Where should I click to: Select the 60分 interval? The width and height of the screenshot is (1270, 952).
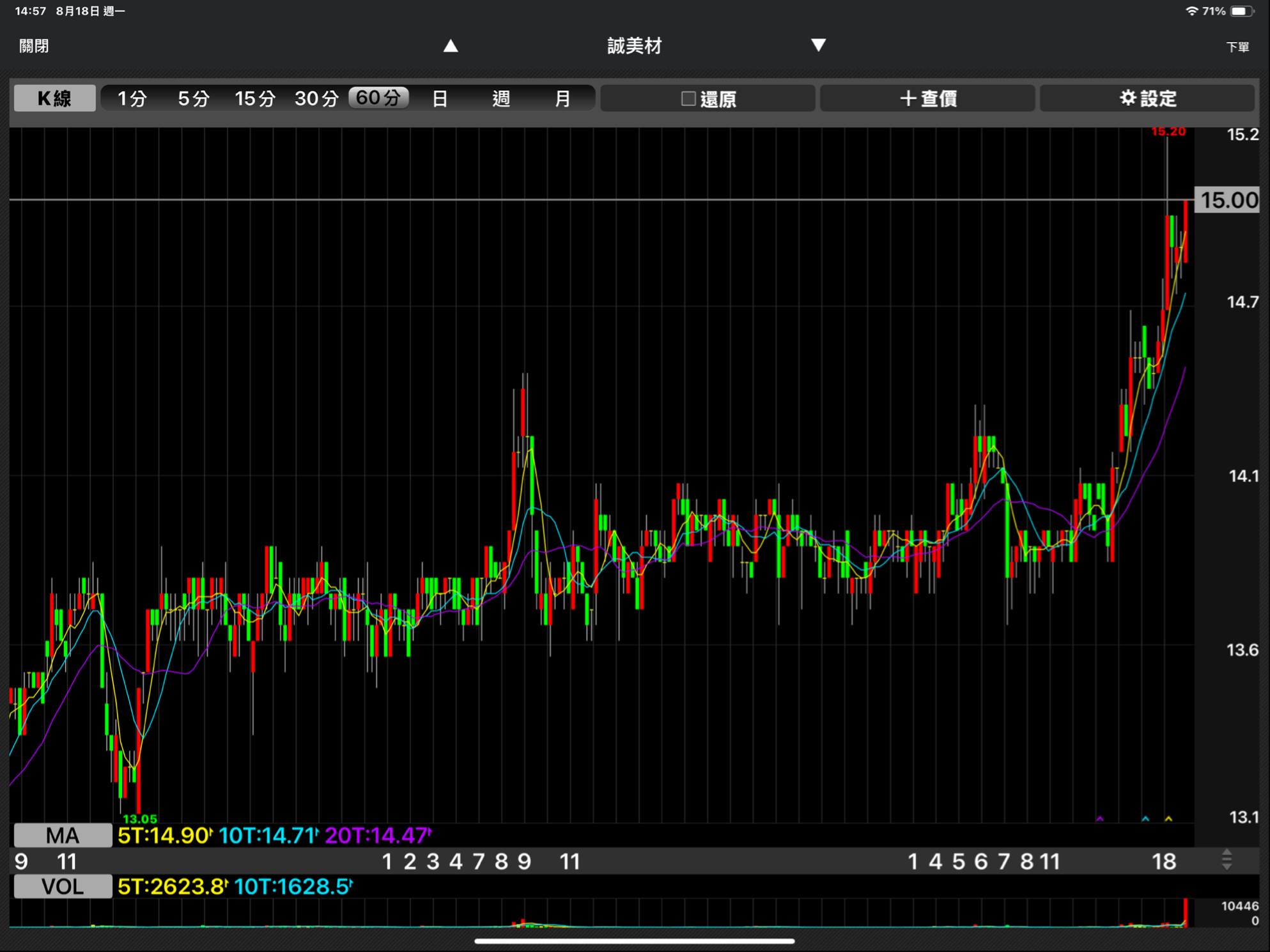(378, 98)
